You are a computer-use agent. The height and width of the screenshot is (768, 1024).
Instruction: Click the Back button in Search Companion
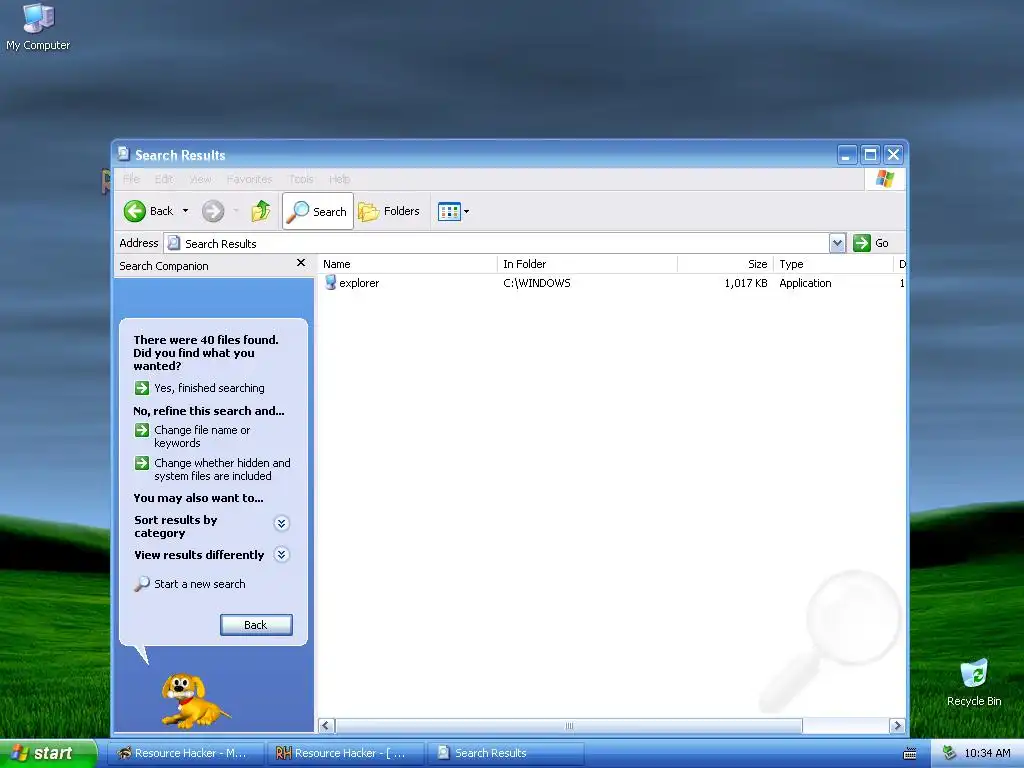[256, 625]
